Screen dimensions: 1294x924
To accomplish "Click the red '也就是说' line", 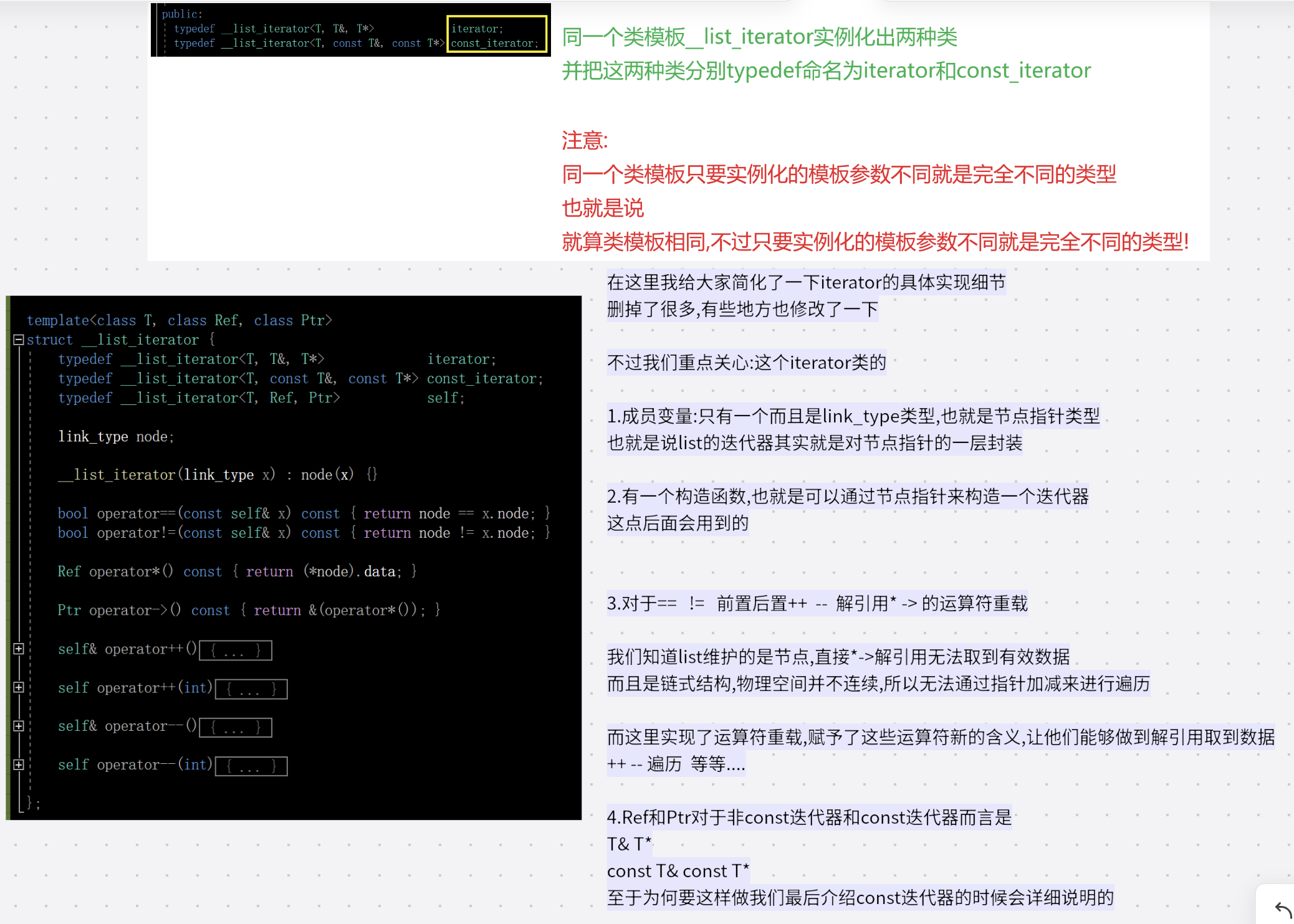I will tap(602, 207).
